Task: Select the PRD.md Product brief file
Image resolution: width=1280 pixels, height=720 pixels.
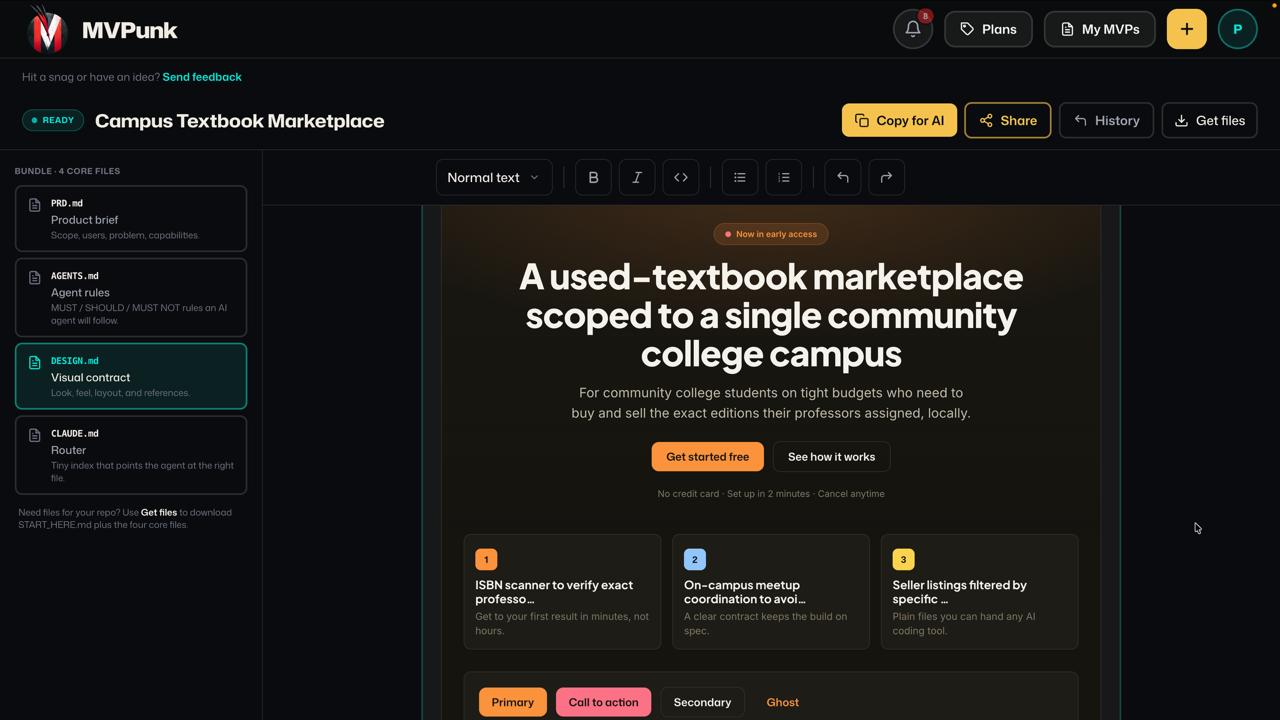Action: click(x=131, y=218)
